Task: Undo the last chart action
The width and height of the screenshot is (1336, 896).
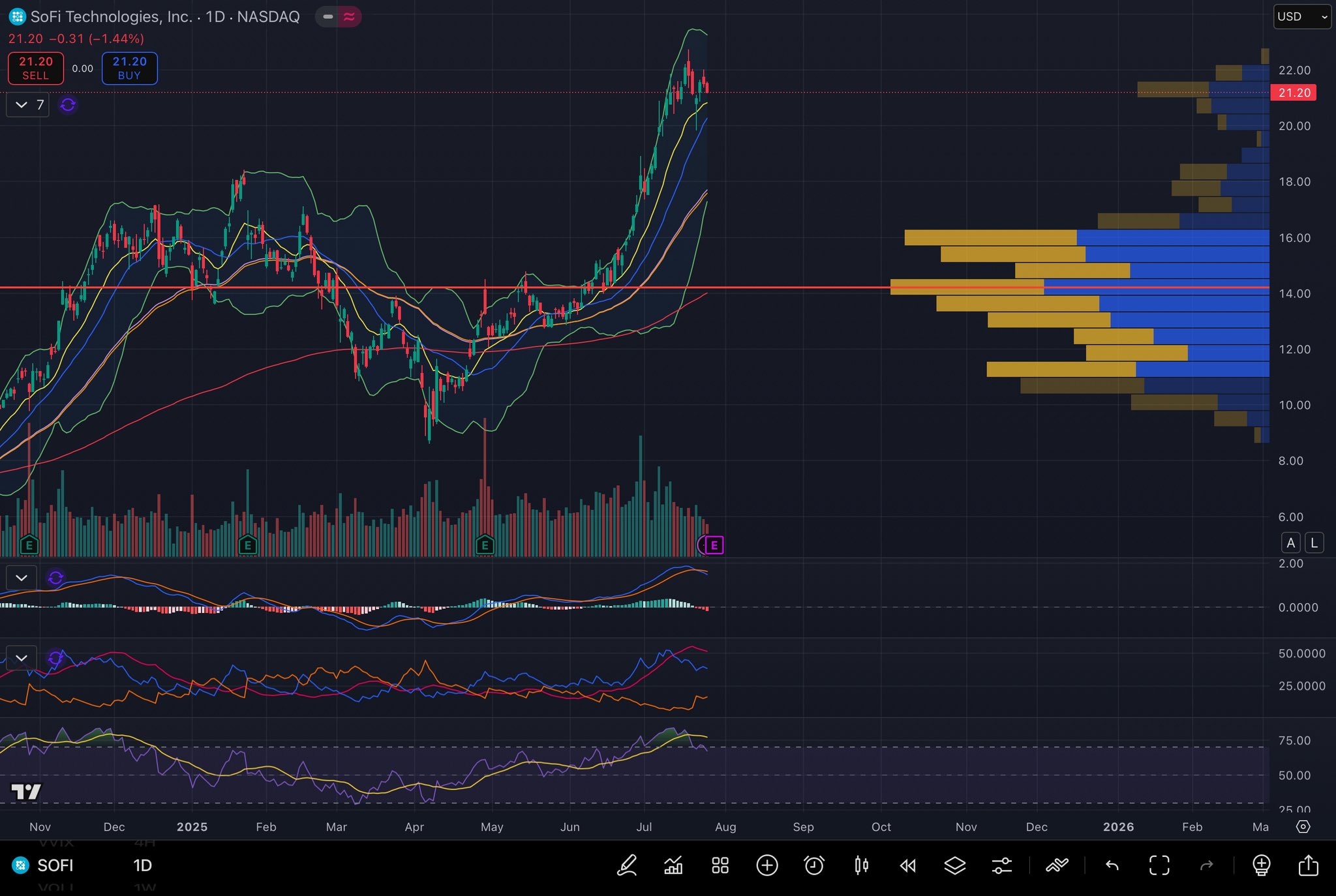Action: pyautogui.click(x=1112, y=865)
